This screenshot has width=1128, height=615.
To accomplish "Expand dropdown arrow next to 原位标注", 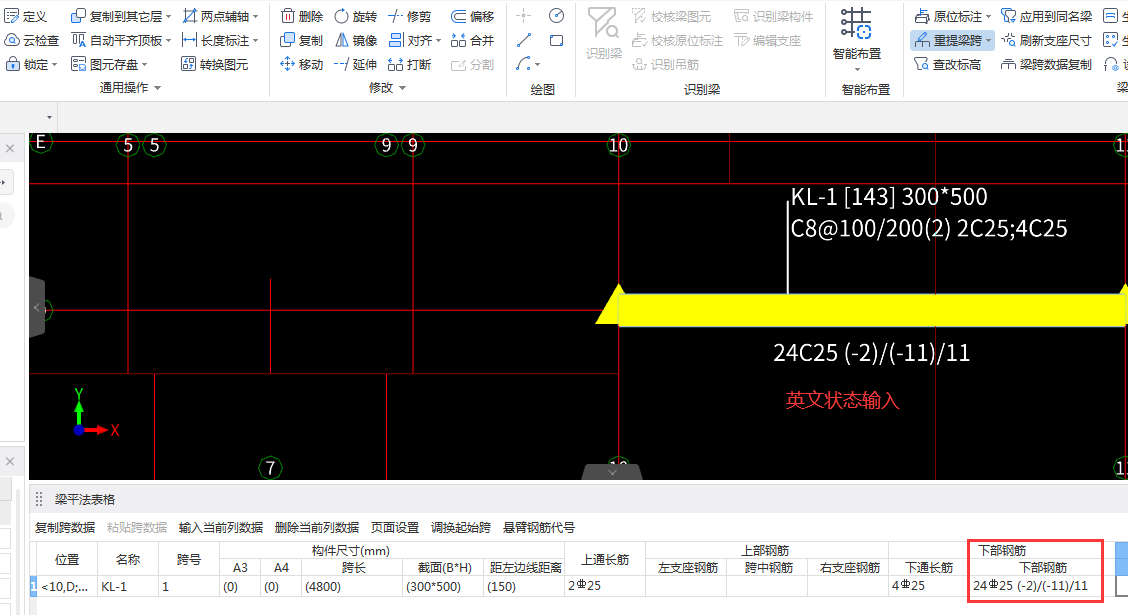I will coord(988,17).
